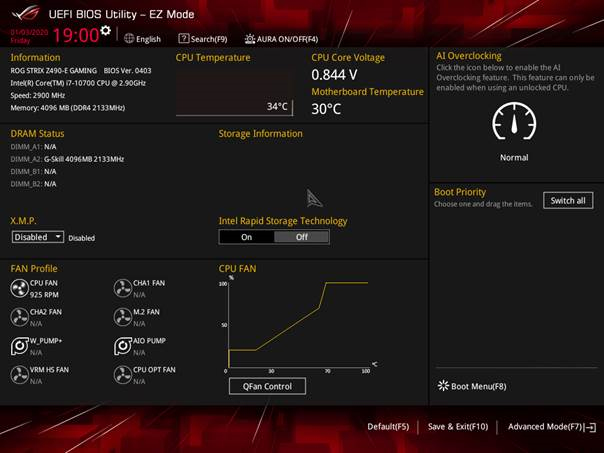The image size is (604, 453).
Task: Click the 925 RPM CPU fan speed
Action: 44,295
